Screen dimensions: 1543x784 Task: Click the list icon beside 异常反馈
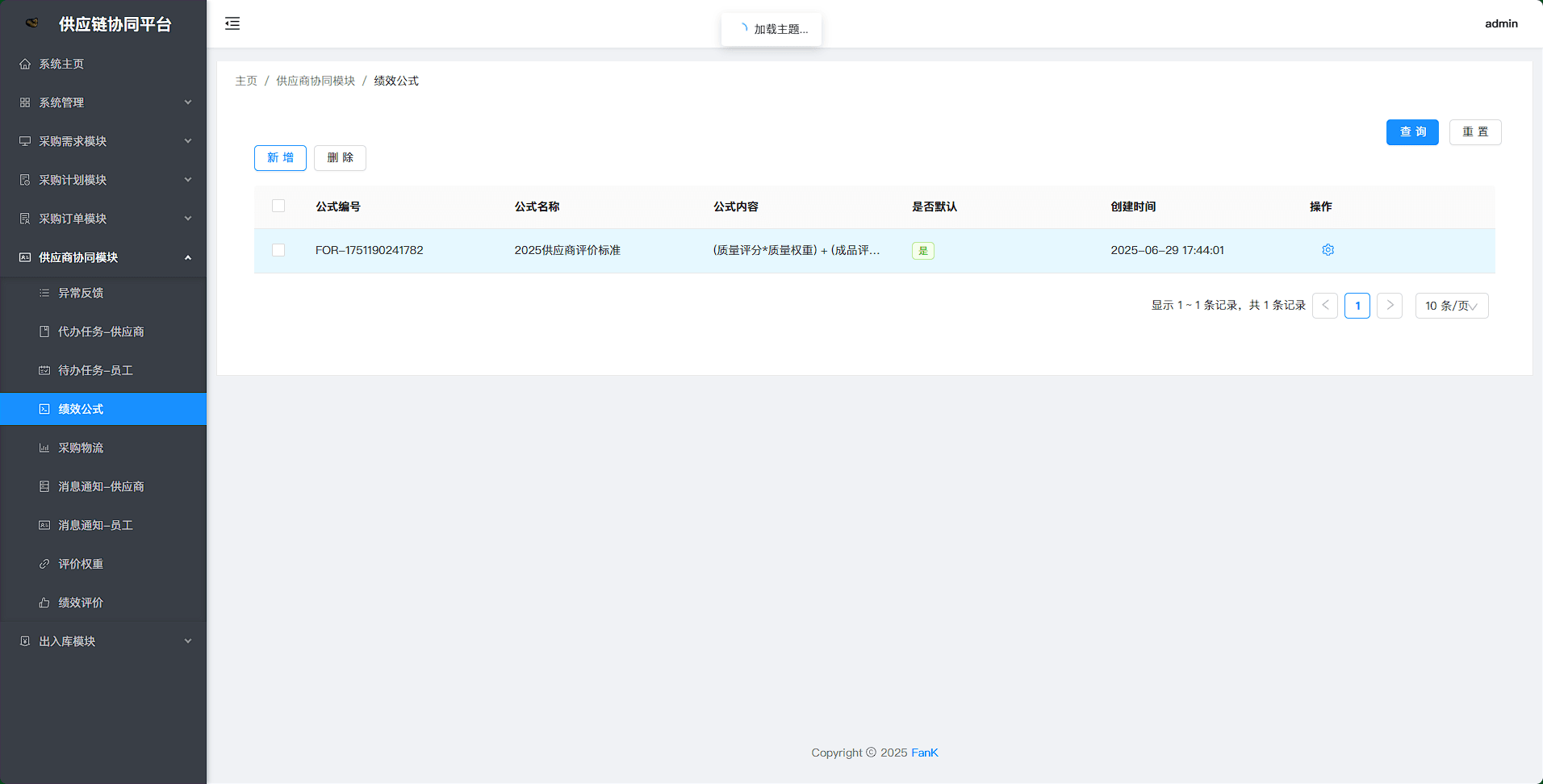(44, 293)
